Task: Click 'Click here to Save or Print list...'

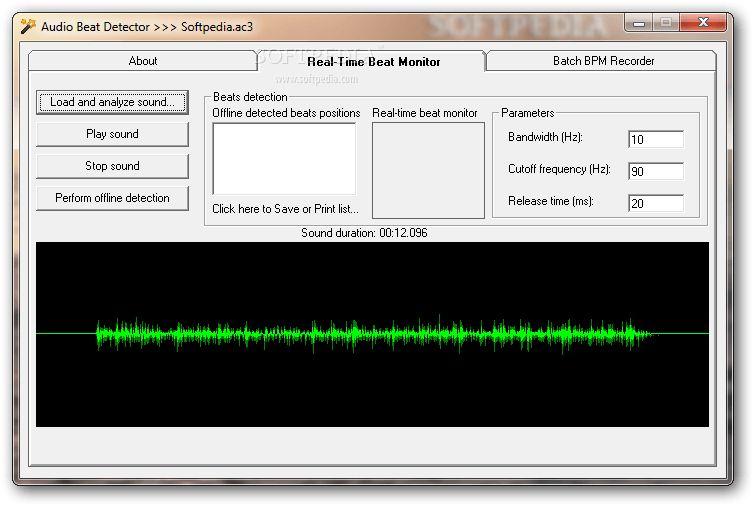Action: pos(285,209)
